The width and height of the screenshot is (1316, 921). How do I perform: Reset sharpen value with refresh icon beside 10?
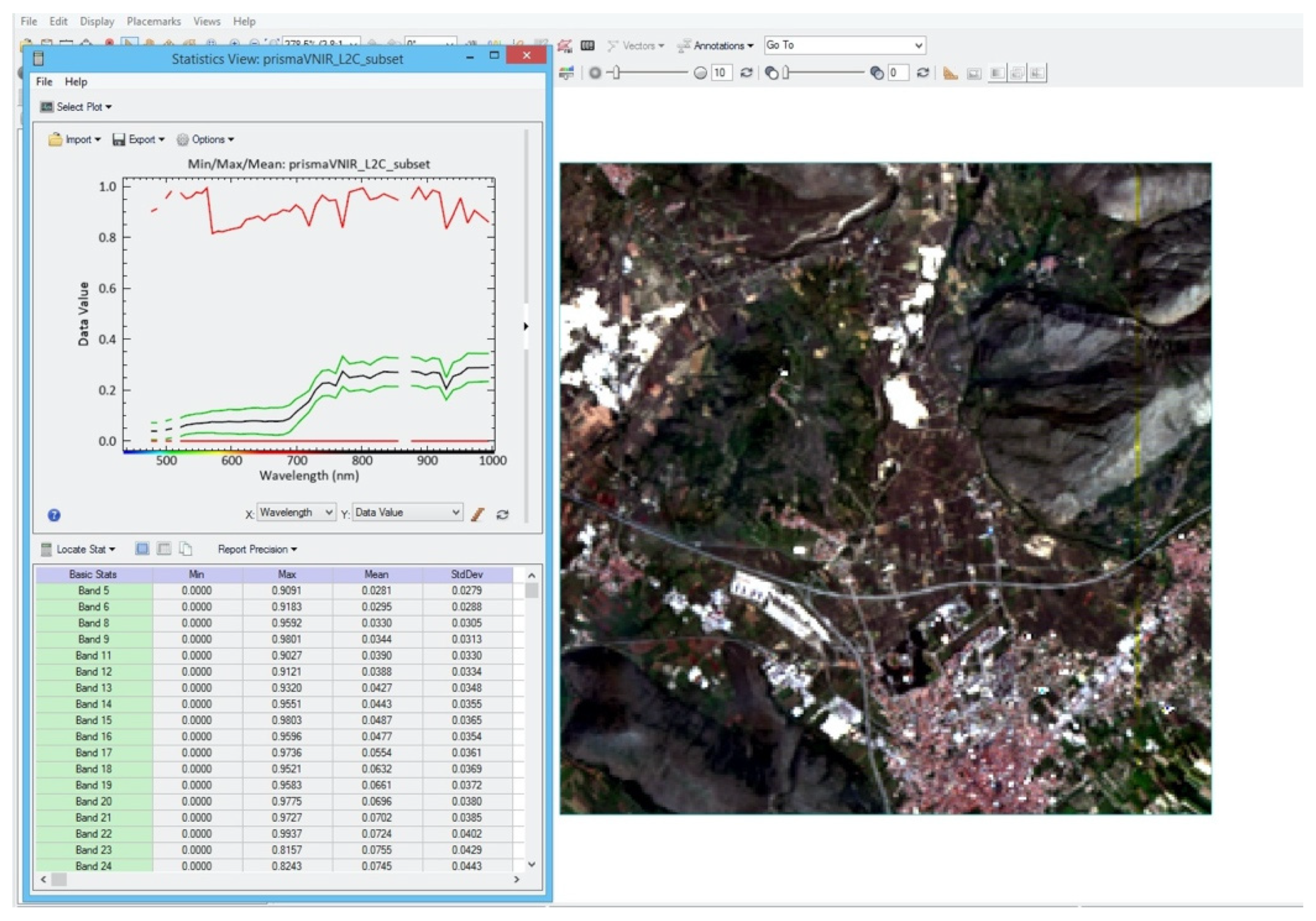(746, 73)
